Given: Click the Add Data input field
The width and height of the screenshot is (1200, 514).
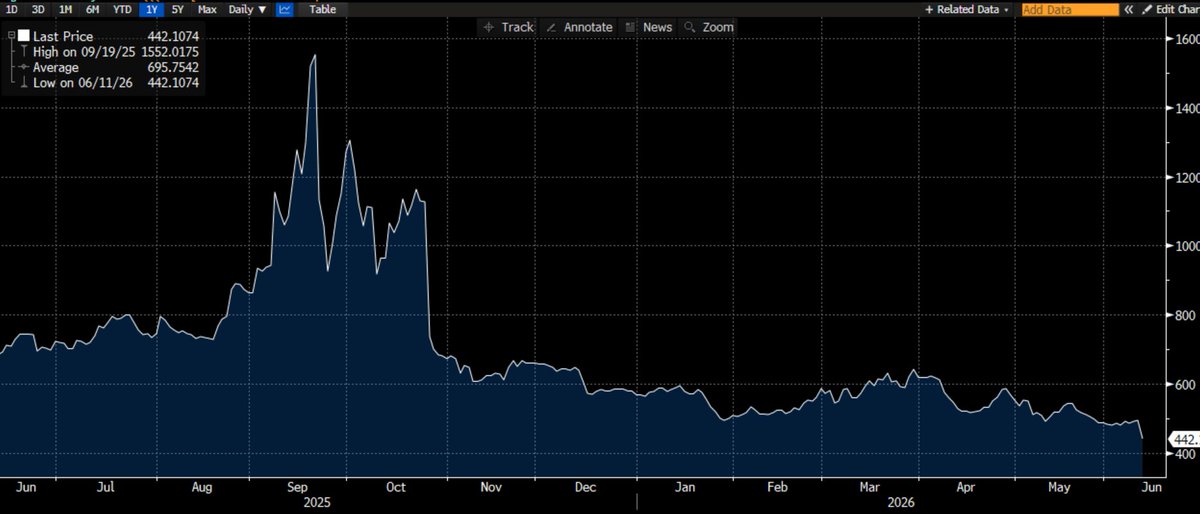Looking at the screenshot, I should [x=1070, y=9].
